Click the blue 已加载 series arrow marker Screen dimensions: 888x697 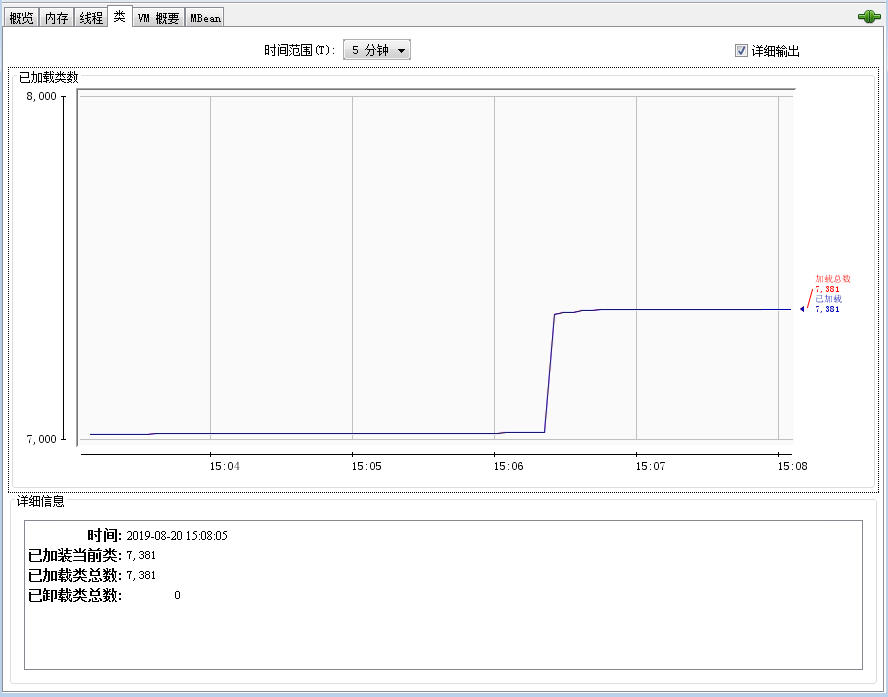pos(800,310)
